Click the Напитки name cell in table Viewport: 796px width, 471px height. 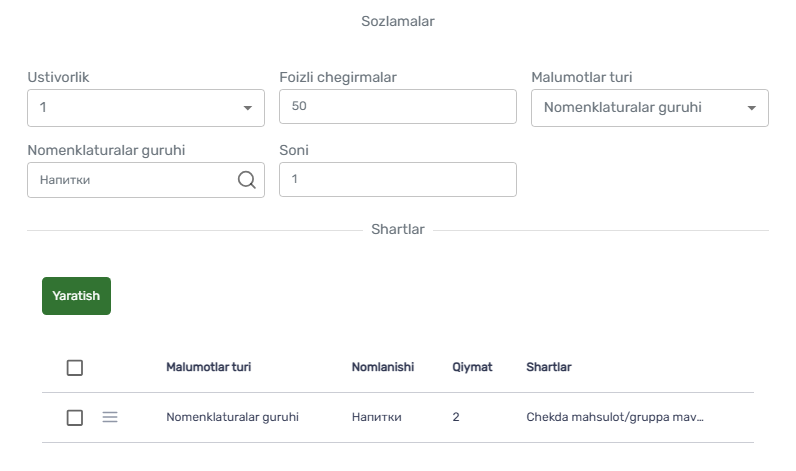pyautogui.click(x=377, y=417)
